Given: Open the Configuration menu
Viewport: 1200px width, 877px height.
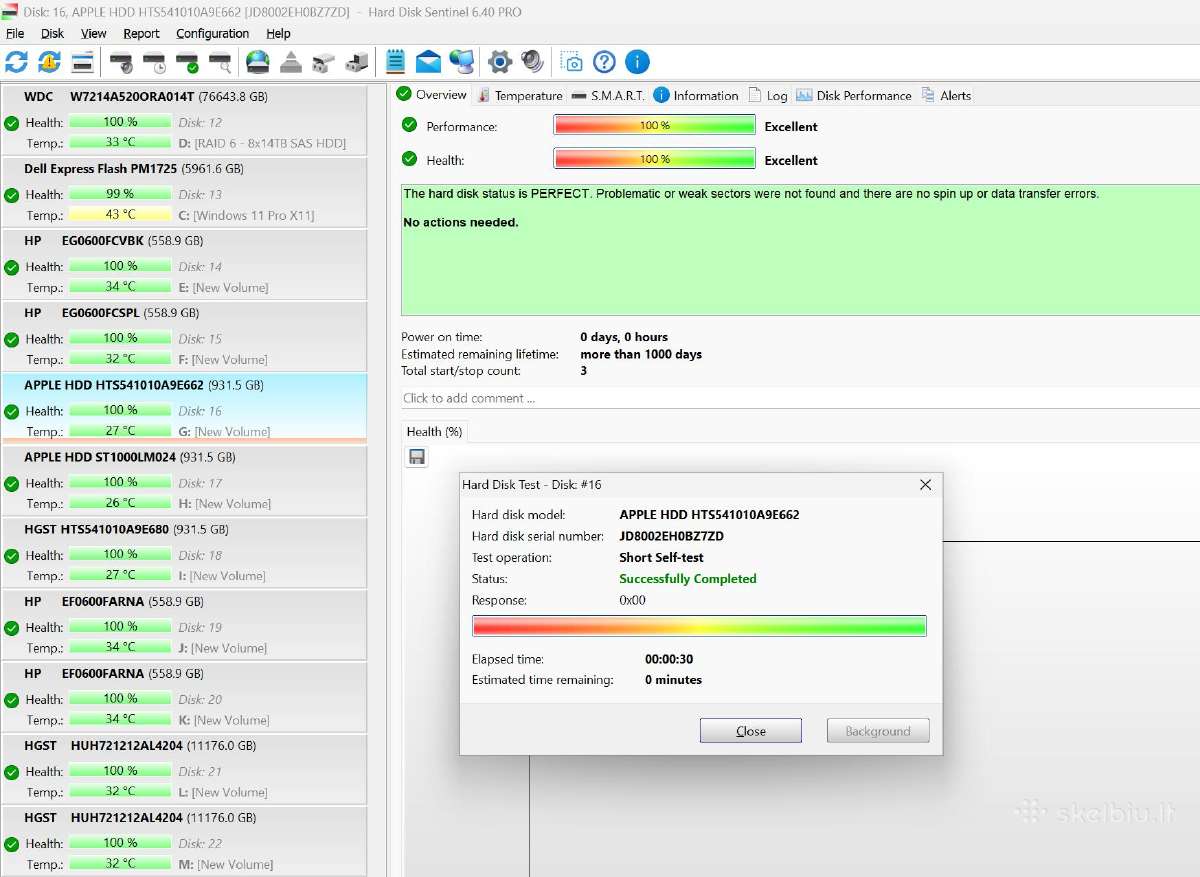Looking at the screenshot, I should click(213, 33).
